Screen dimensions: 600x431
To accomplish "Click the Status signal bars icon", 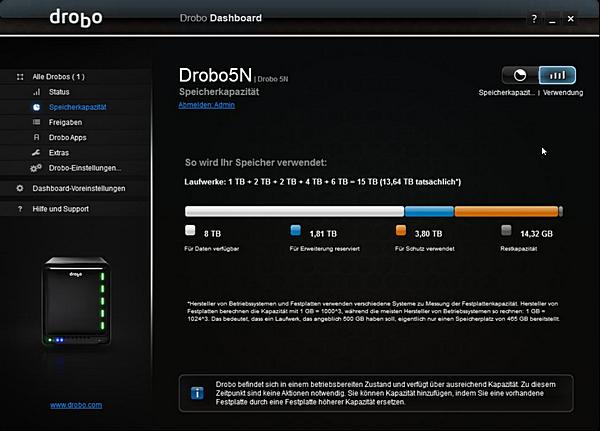I will point(36,92).
